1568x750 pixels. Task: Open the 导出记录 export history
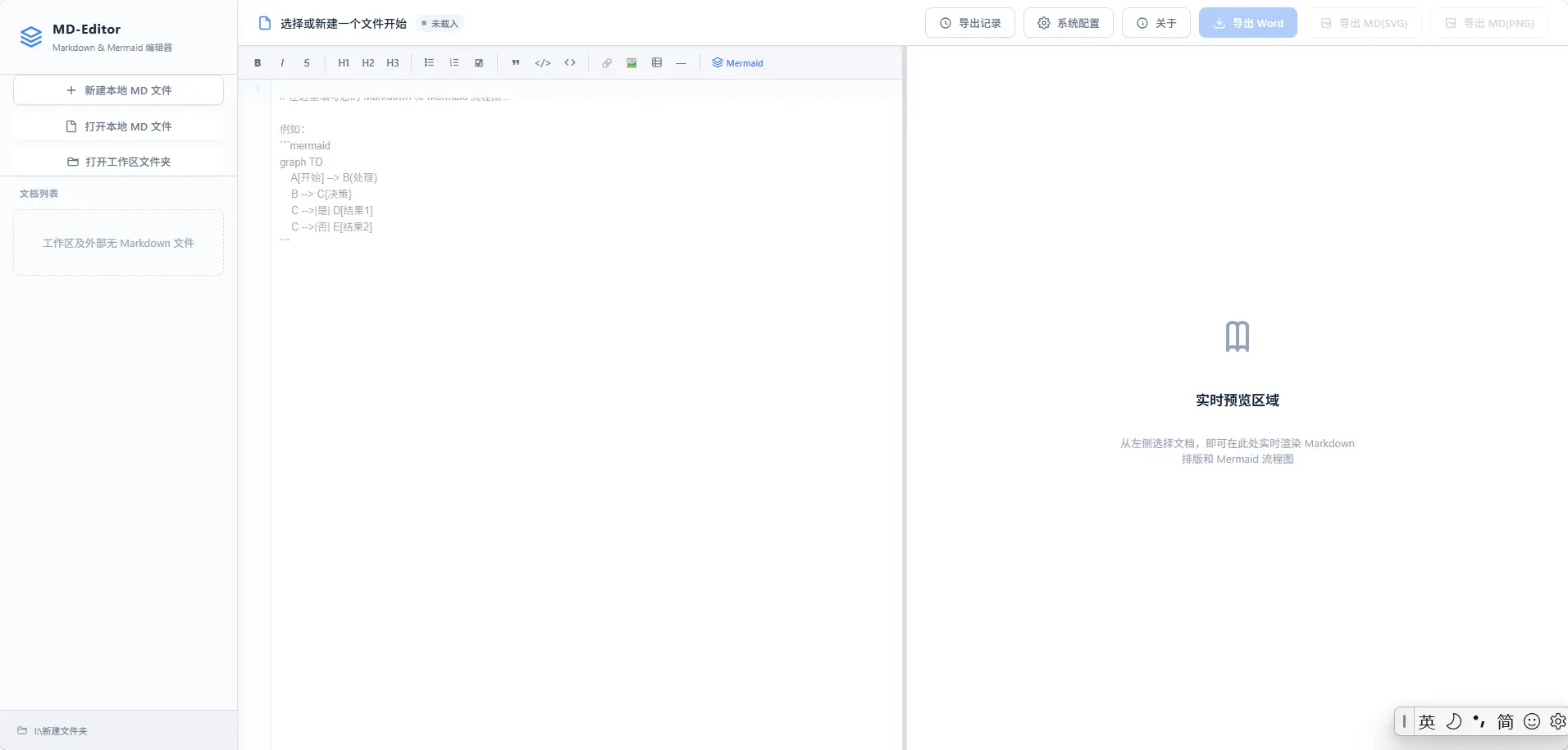pyautogui.click(x=970, y=23)
